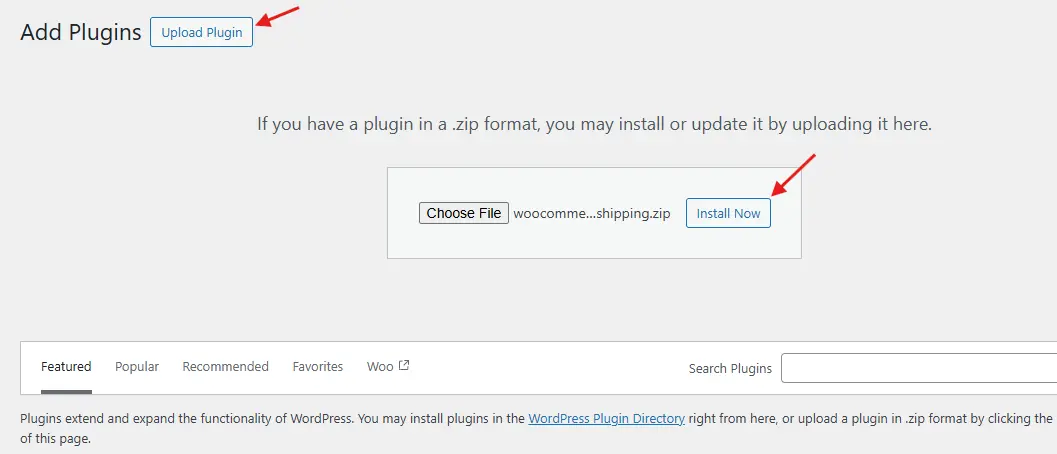Click the selected woocomme...shipping.zip filename
The width and height of the screenshot is (1057, 454).
pyautogui.click(x=592, y=213)
